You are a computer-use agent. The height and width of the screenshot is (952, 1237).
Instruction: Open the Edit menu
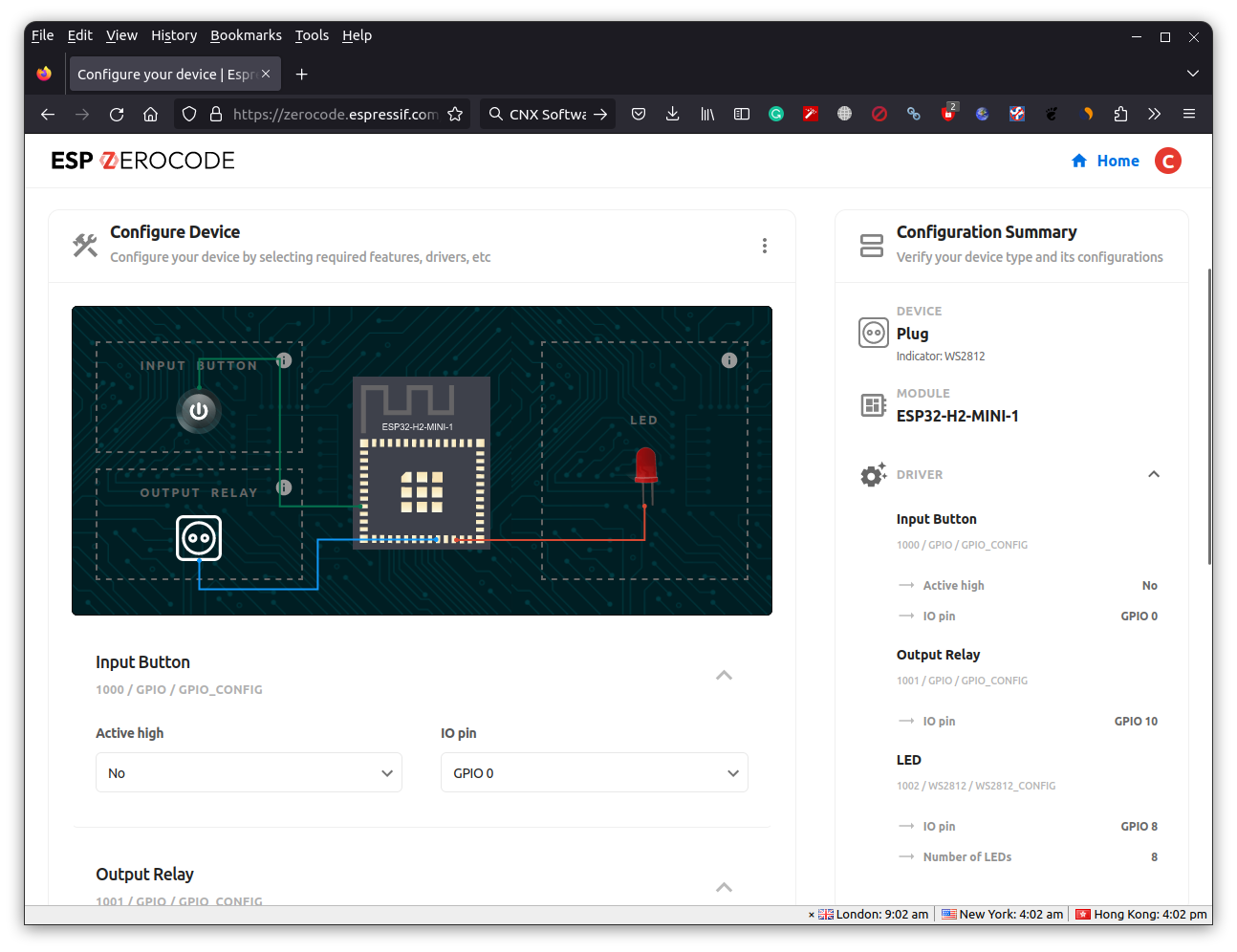coord(79,35)
